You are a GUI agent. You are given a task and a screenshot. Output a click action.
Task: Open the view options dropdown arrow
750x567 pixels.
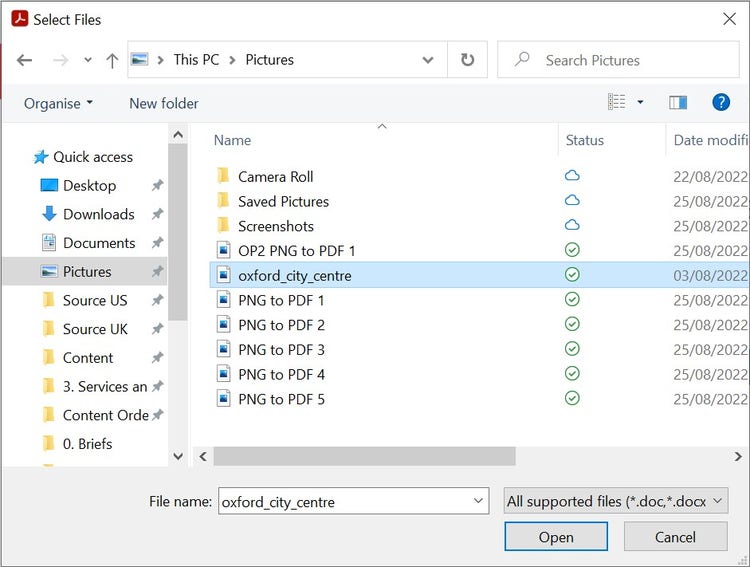(x=641, y=102)
